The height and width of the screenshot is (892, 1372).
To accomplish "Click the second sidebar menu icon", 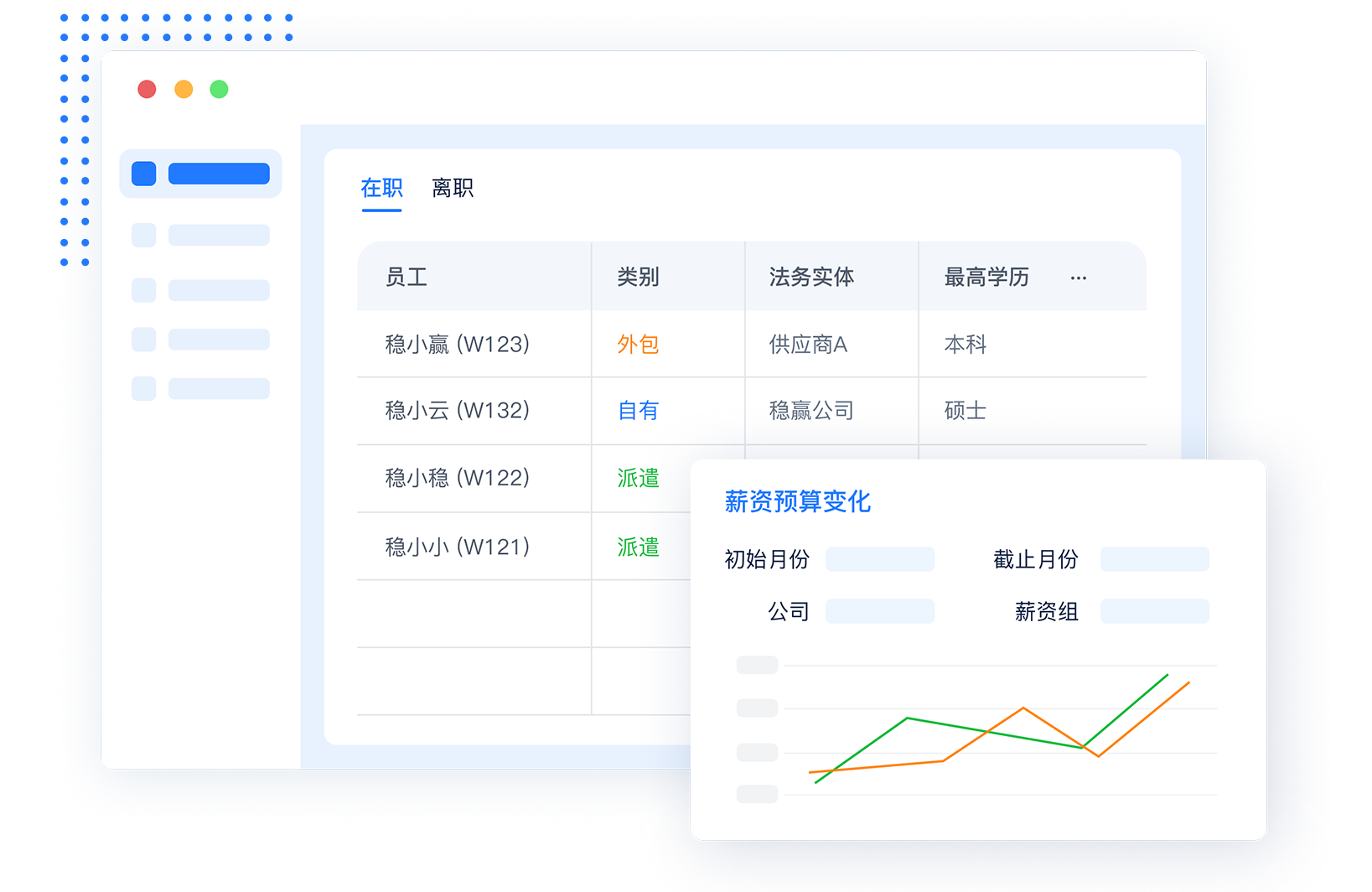I will tap(142, 235).
